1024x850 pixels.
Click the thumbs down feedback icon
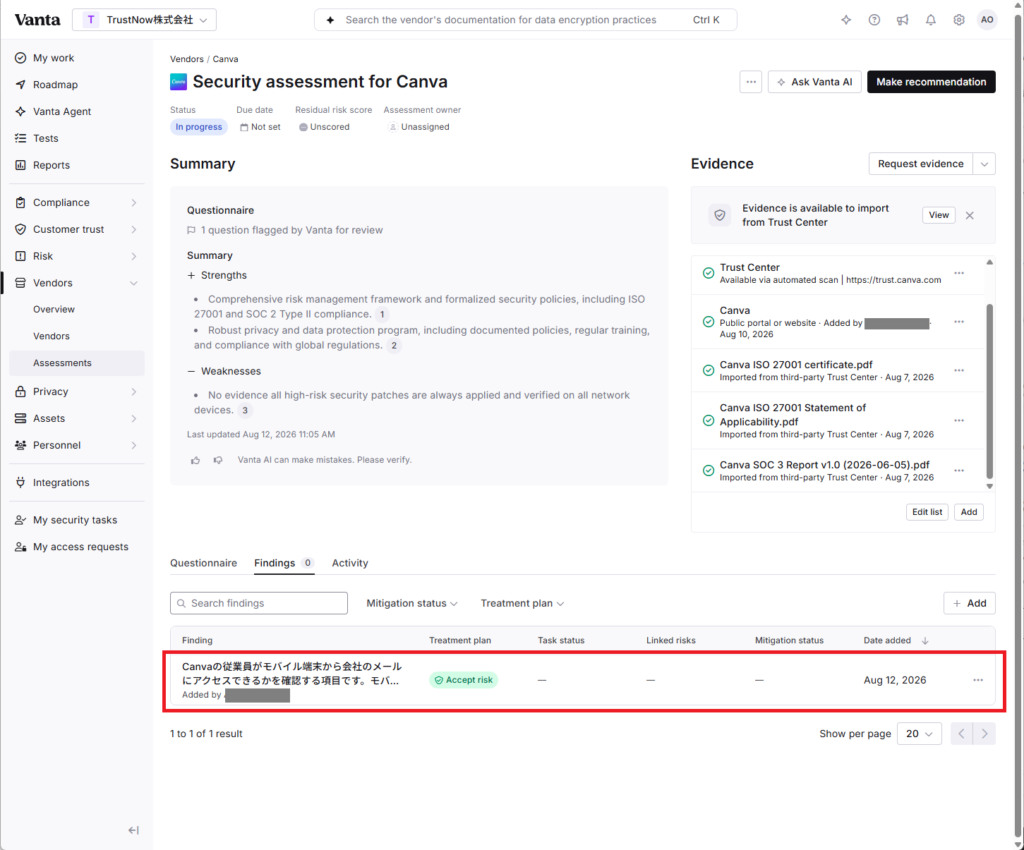tap(217, 460)
